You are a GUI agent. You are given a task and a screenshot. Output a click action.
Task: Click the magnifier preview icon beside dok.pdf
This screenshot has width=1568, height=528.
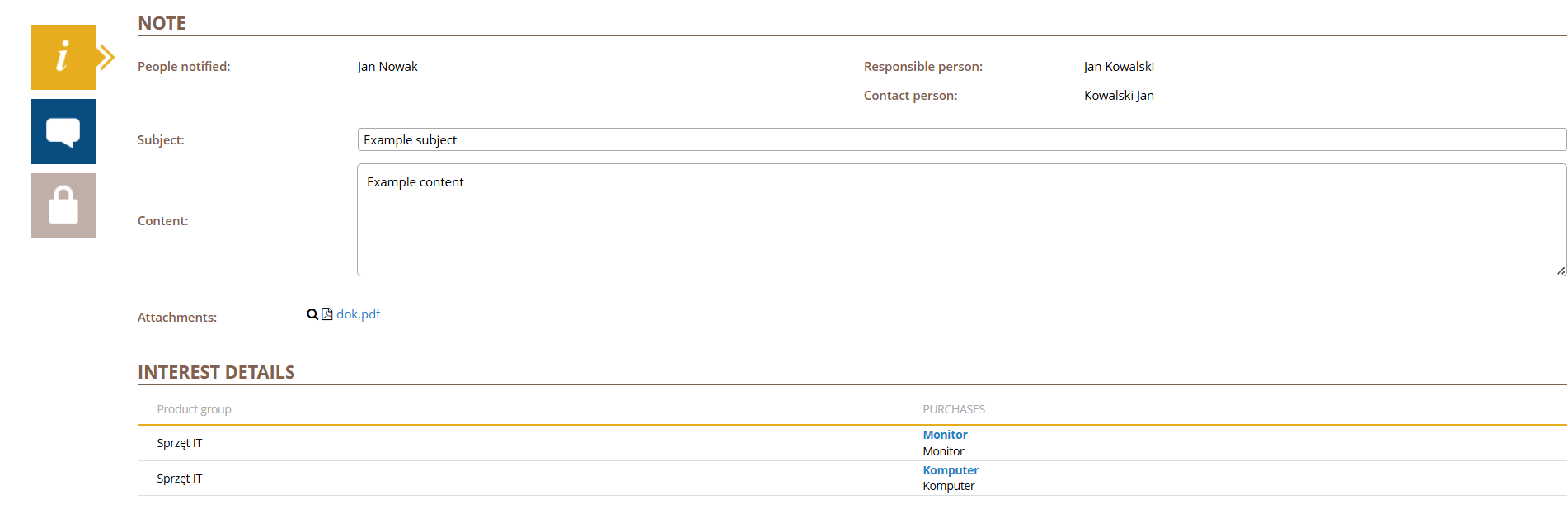coord(312,314)
